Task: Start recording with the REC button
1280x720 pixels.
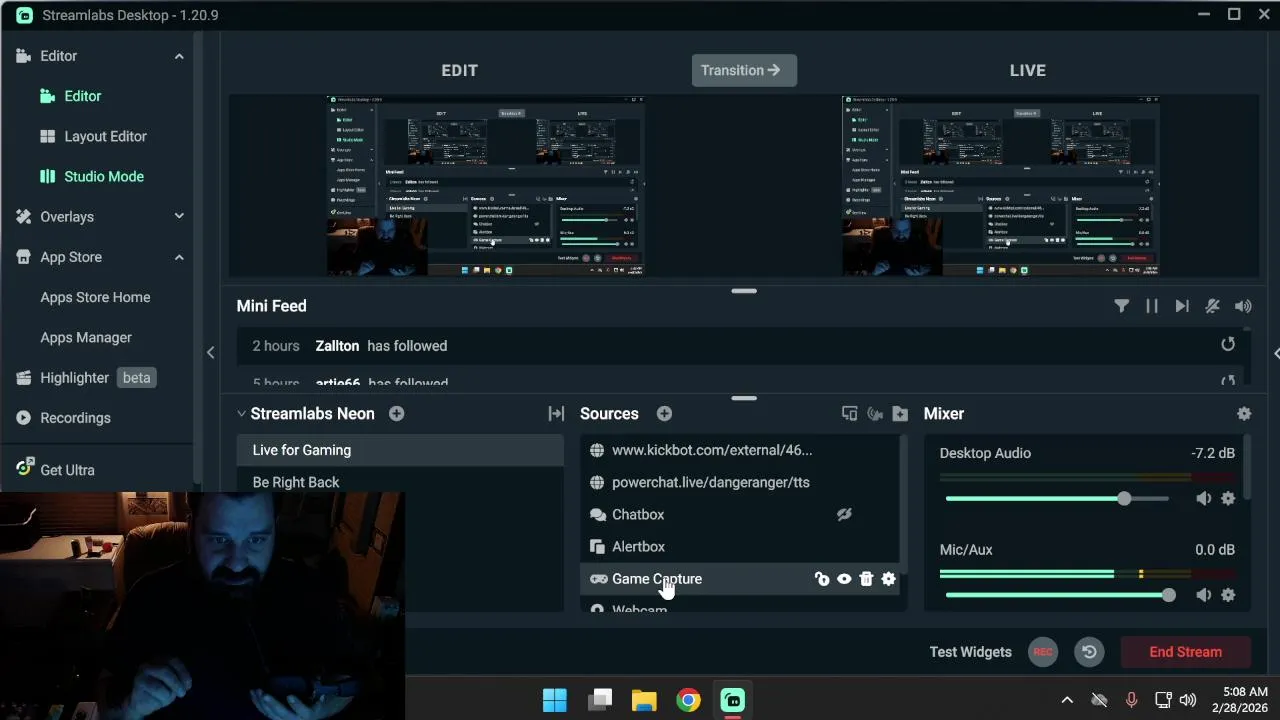Action: [1043, 652]
